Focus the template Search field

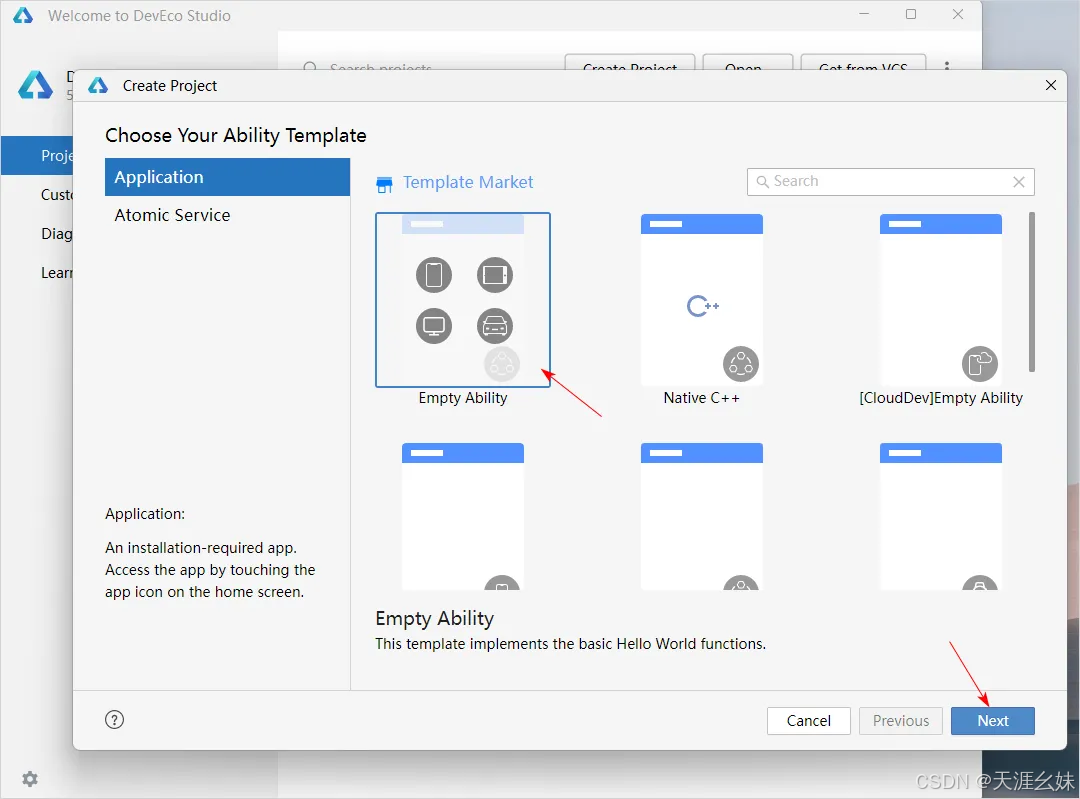pyautogui.click(x=891, y=182)
